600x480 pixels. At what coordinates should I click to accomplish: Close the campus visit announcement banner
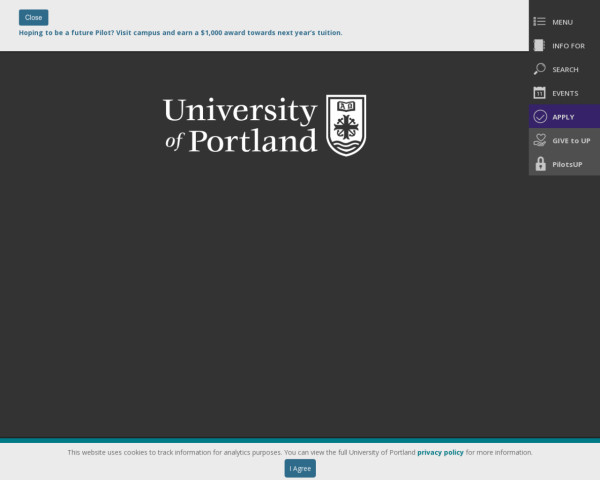point(34,18)
